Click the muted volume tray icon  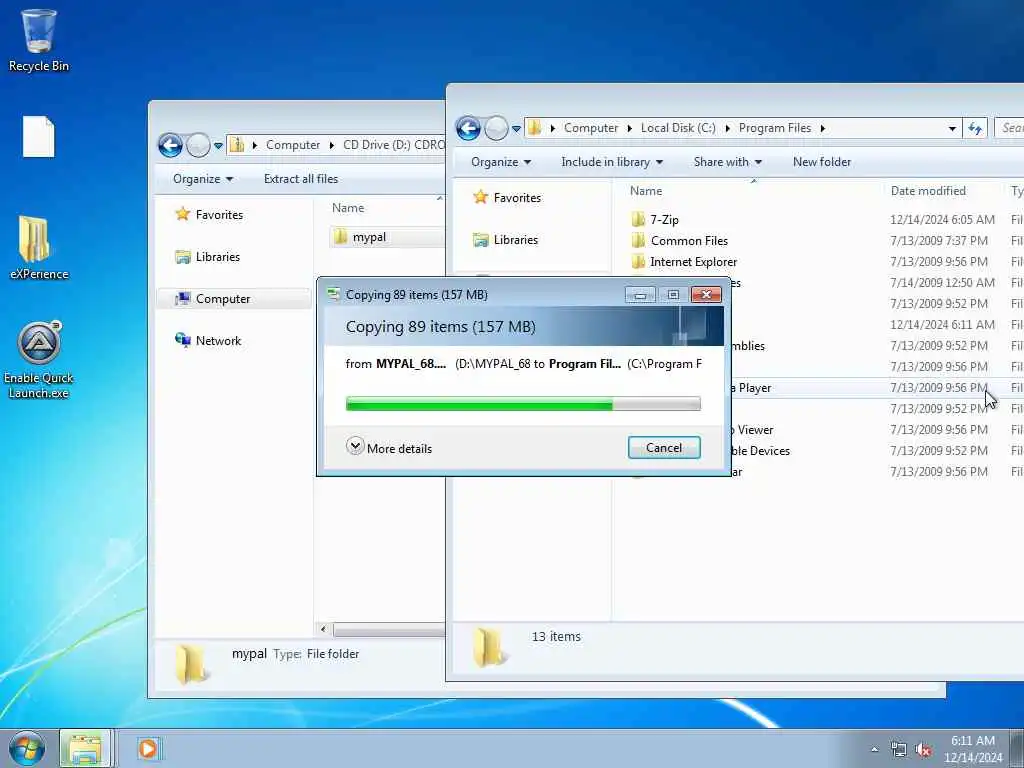click(923, 750)
